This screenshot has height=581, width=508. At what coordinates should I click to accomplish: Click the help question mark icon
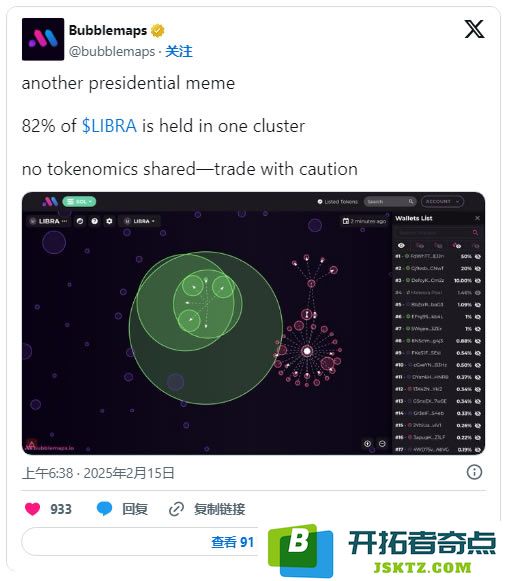[x=94, y=221]
